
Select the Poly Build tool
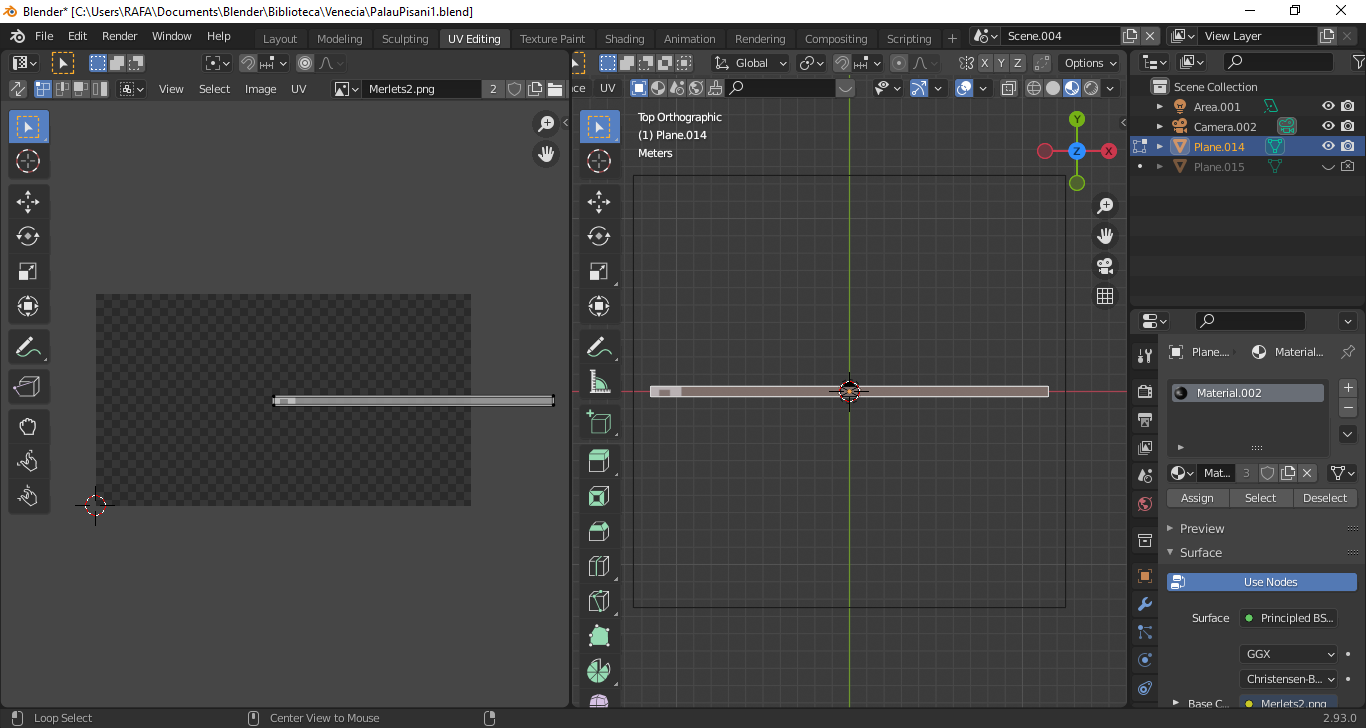(x=599, y=636)
